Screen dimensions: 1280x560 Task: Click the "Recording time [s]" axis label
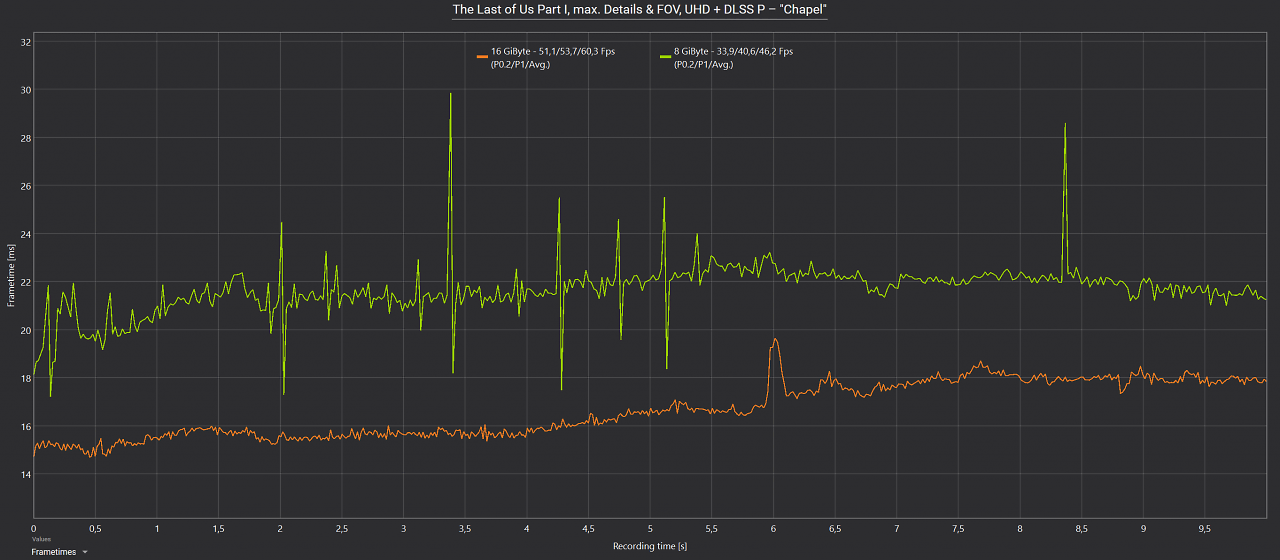tap(650, 546)
